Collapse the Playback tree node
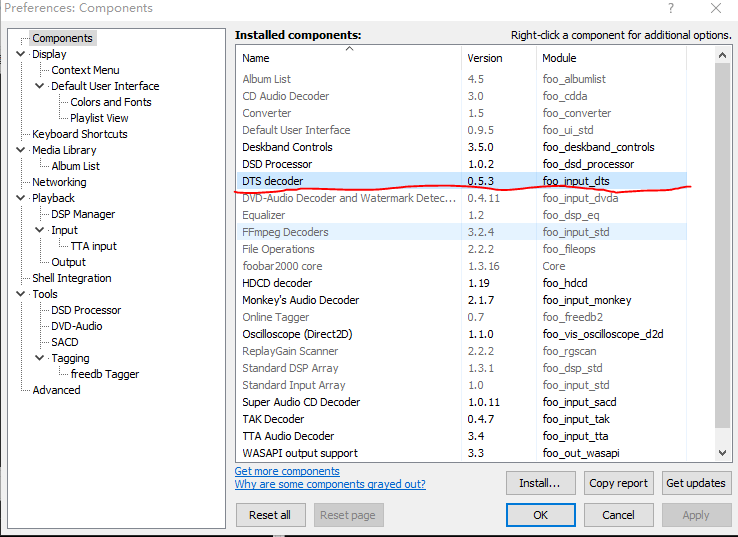 click(23, 198)
